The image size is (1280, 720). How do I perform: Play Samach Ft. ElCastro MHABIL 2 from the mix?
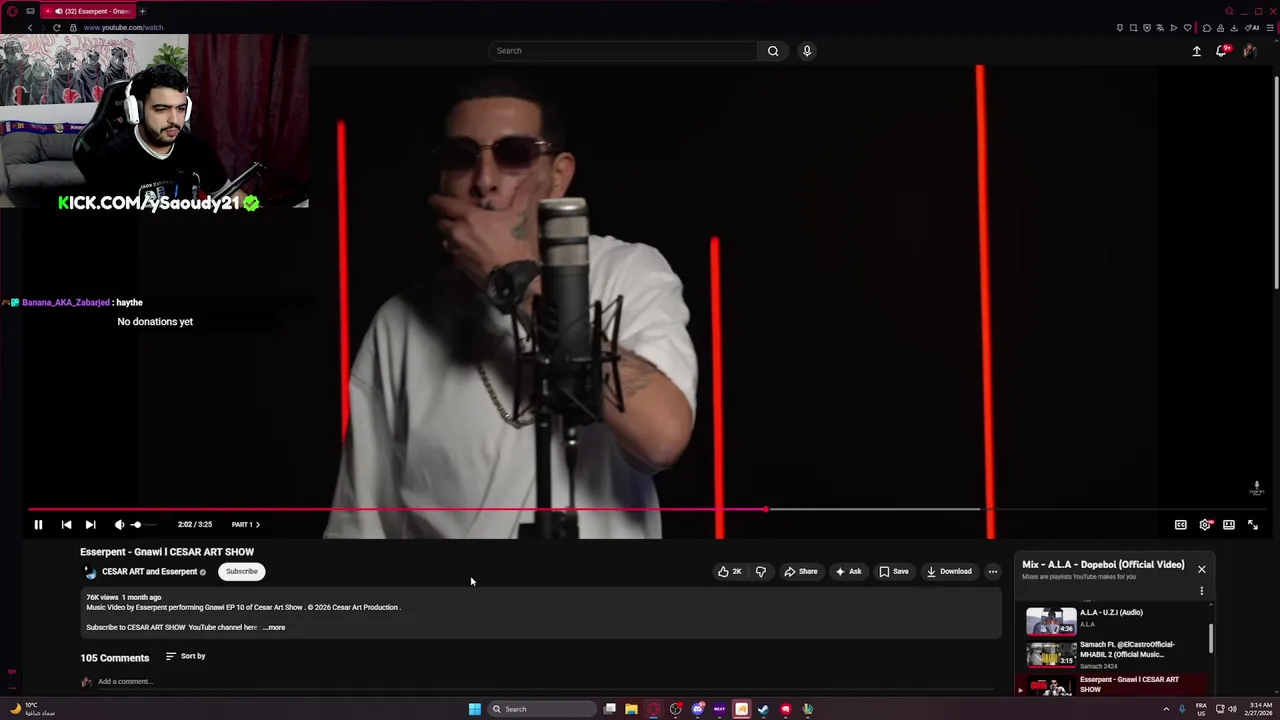pos(1115,654)
